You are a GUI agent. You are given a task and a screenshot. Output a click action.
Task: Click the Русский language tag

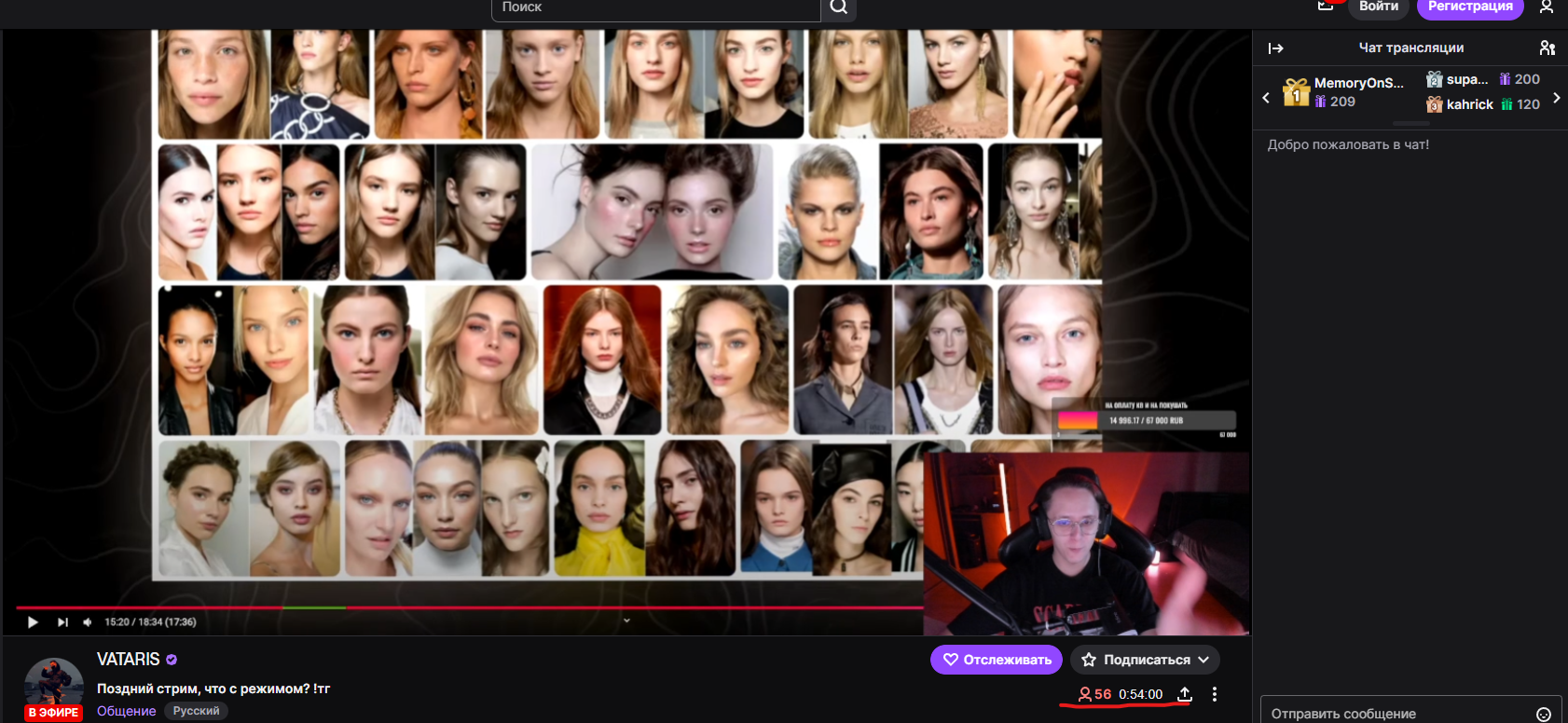tap(197, 711)
